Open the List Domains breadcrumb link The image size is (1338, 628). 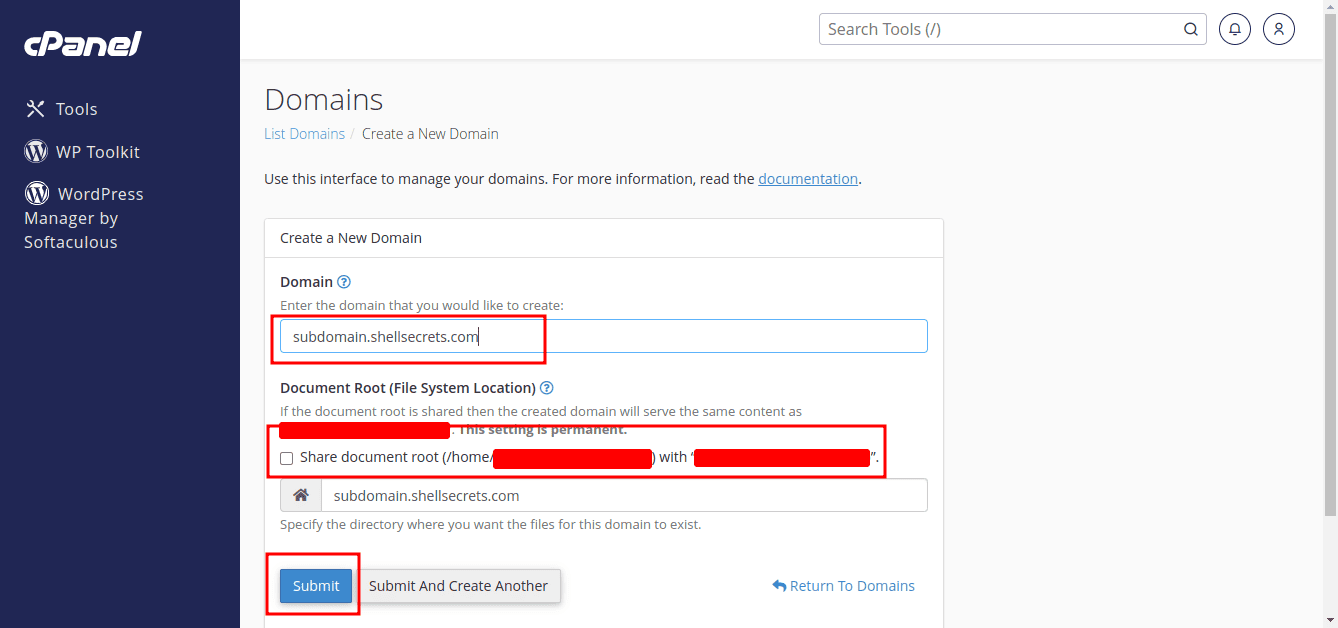tap(304, 134)
